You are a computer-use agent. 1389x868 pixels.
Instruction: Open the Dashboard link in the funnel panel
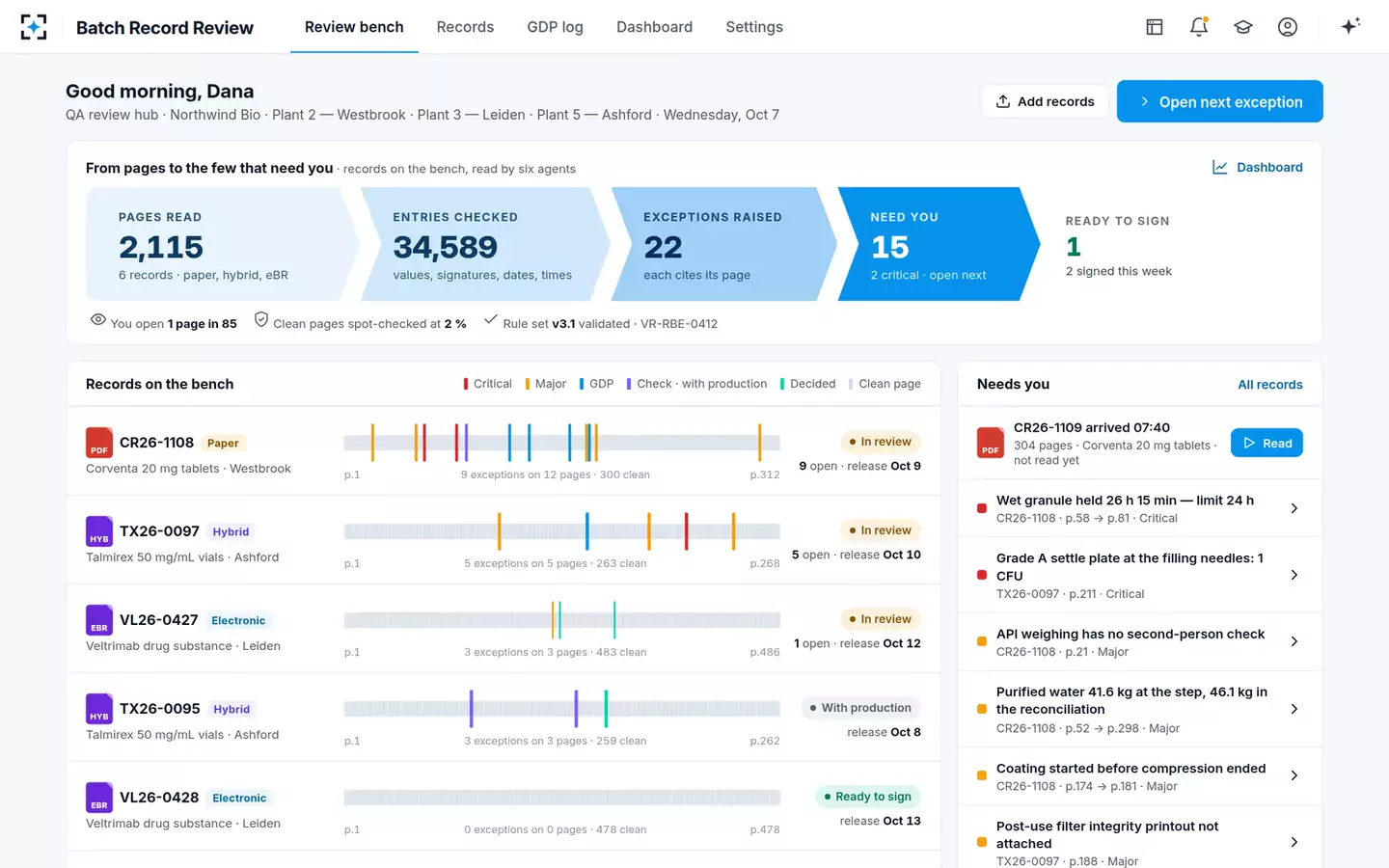tap(1258, 167)
